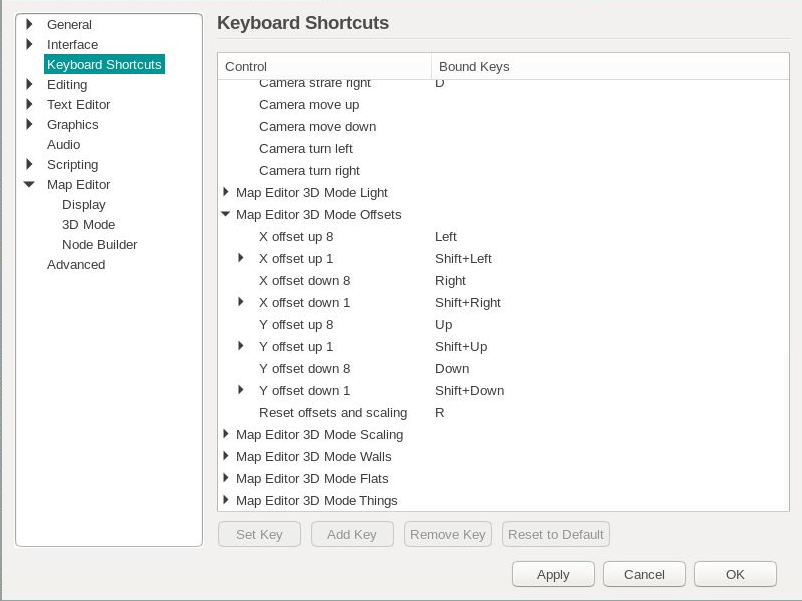Open the General preferences page
802x601 pixels.
pos(69,25)
